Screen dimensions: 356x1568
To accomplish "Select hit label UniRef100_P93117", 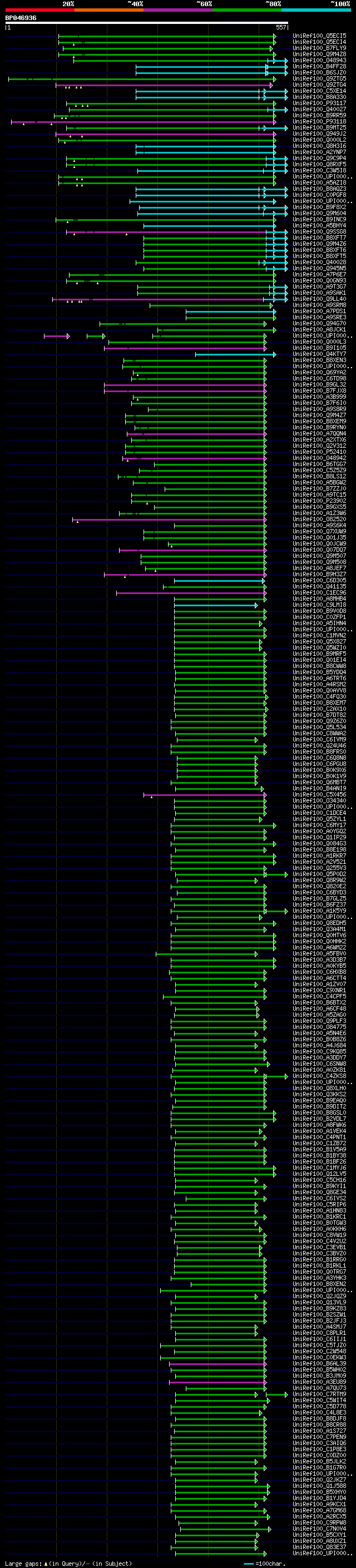I will (319, 103).
